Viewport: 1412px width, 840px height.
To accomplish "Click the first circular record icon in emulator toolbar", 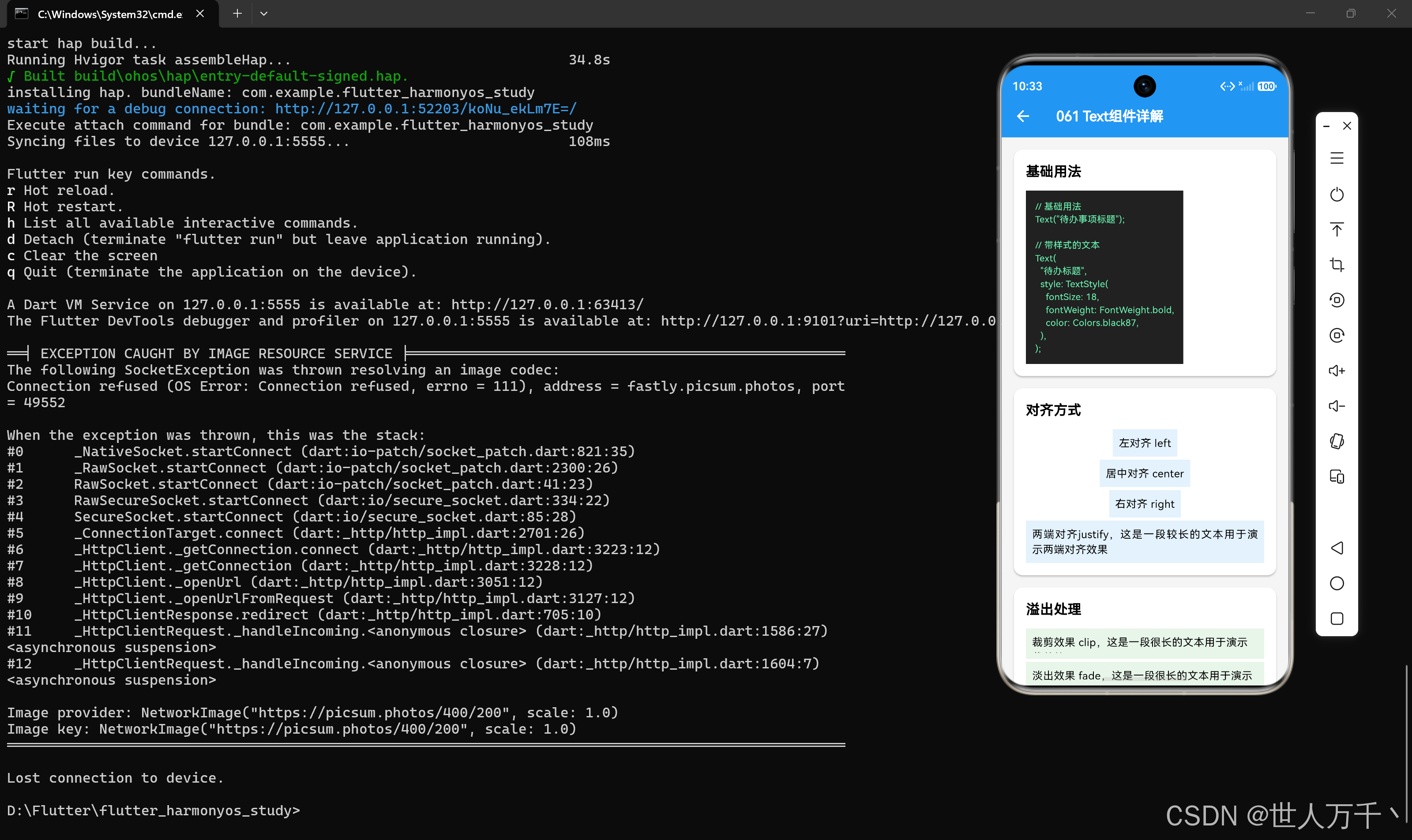I will click(1337, 300).
